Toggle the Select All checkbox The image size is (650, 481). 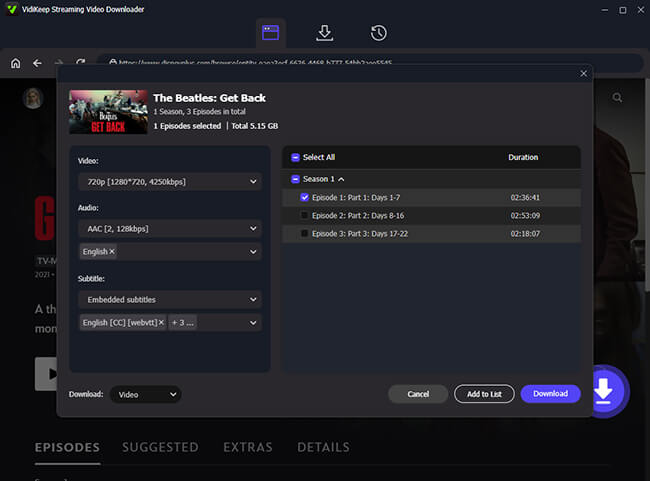295,158
